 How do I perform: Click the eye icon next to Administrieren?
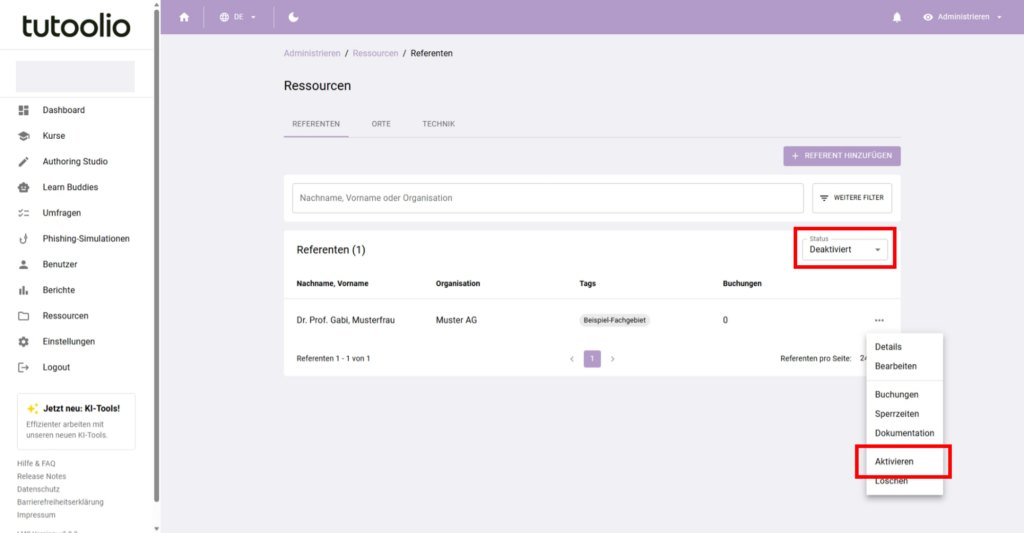click(x=928, y=17)
